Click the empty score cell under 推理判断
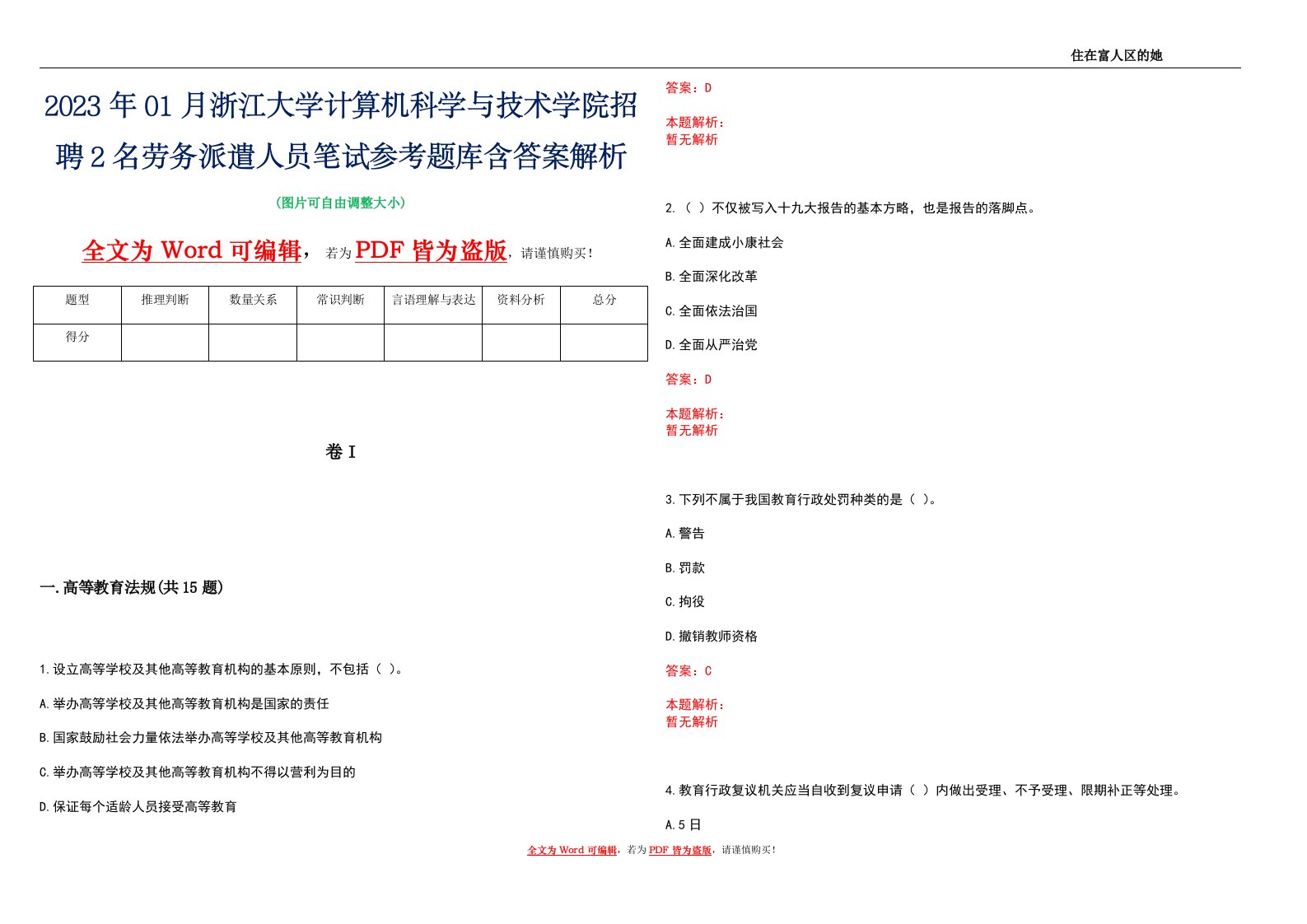The width and height of the screenshot is (1307, 924). 165,342
